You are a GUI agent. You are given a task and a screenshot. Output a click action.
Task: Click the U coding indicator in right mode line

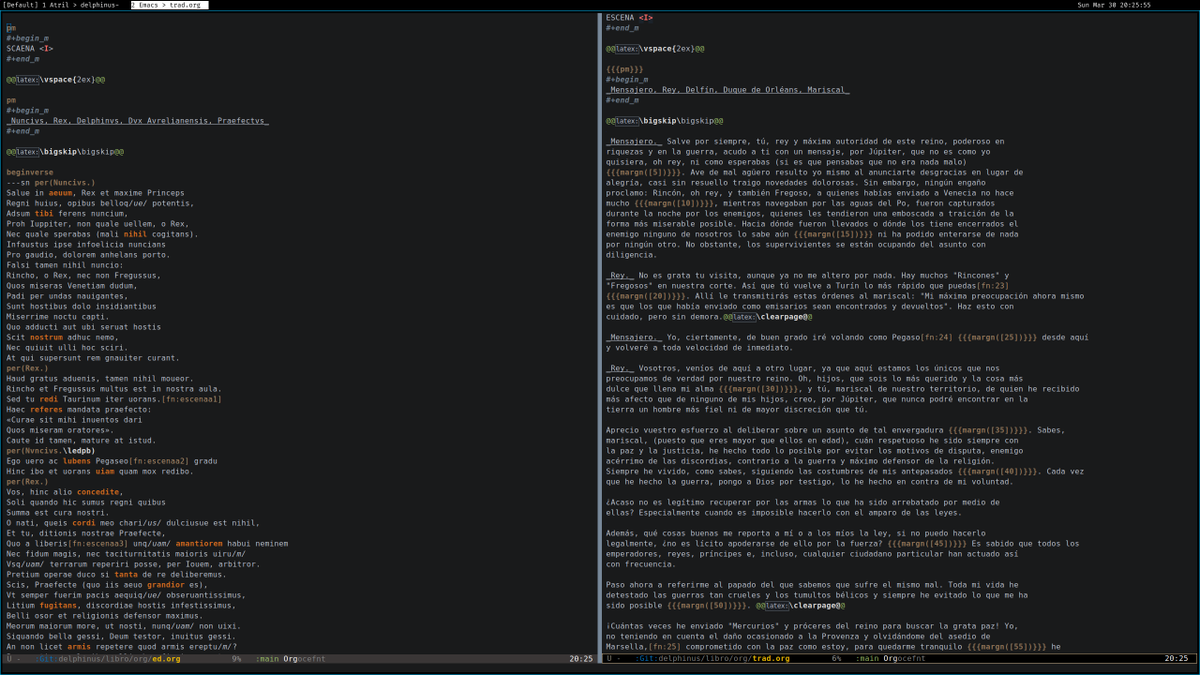tap(609, 659)
